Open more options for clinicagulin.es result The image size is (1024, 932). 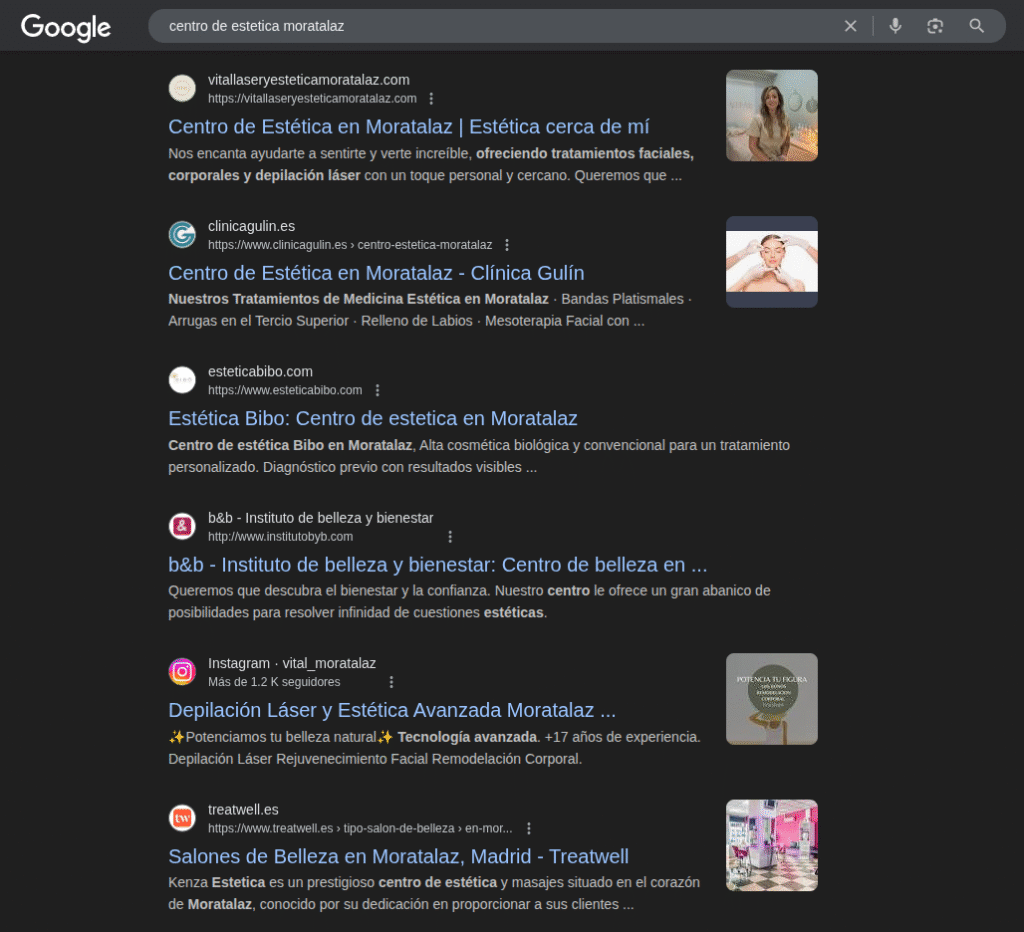(x=507, y=245)
